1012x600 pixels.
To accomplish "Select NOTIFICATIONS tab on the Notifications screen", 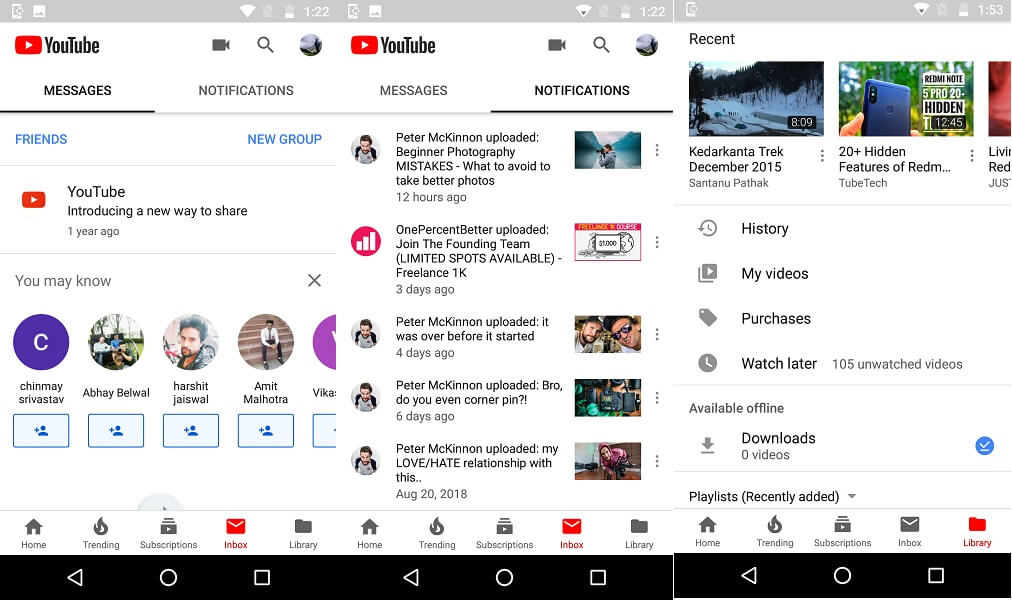I will point(582,91).
